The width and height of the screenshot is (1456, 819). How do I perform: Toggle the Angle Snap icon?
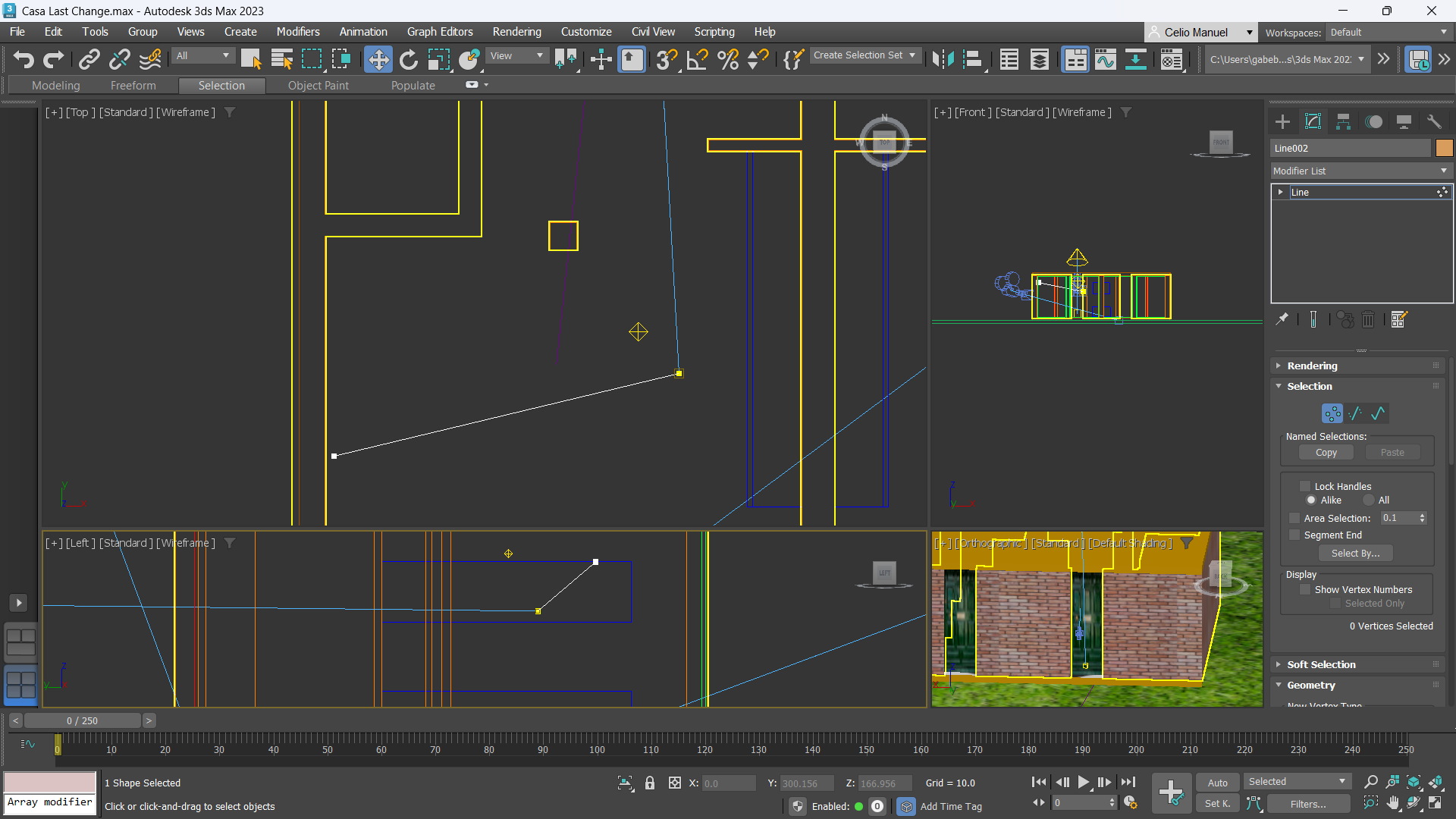(x=697, y=59)
